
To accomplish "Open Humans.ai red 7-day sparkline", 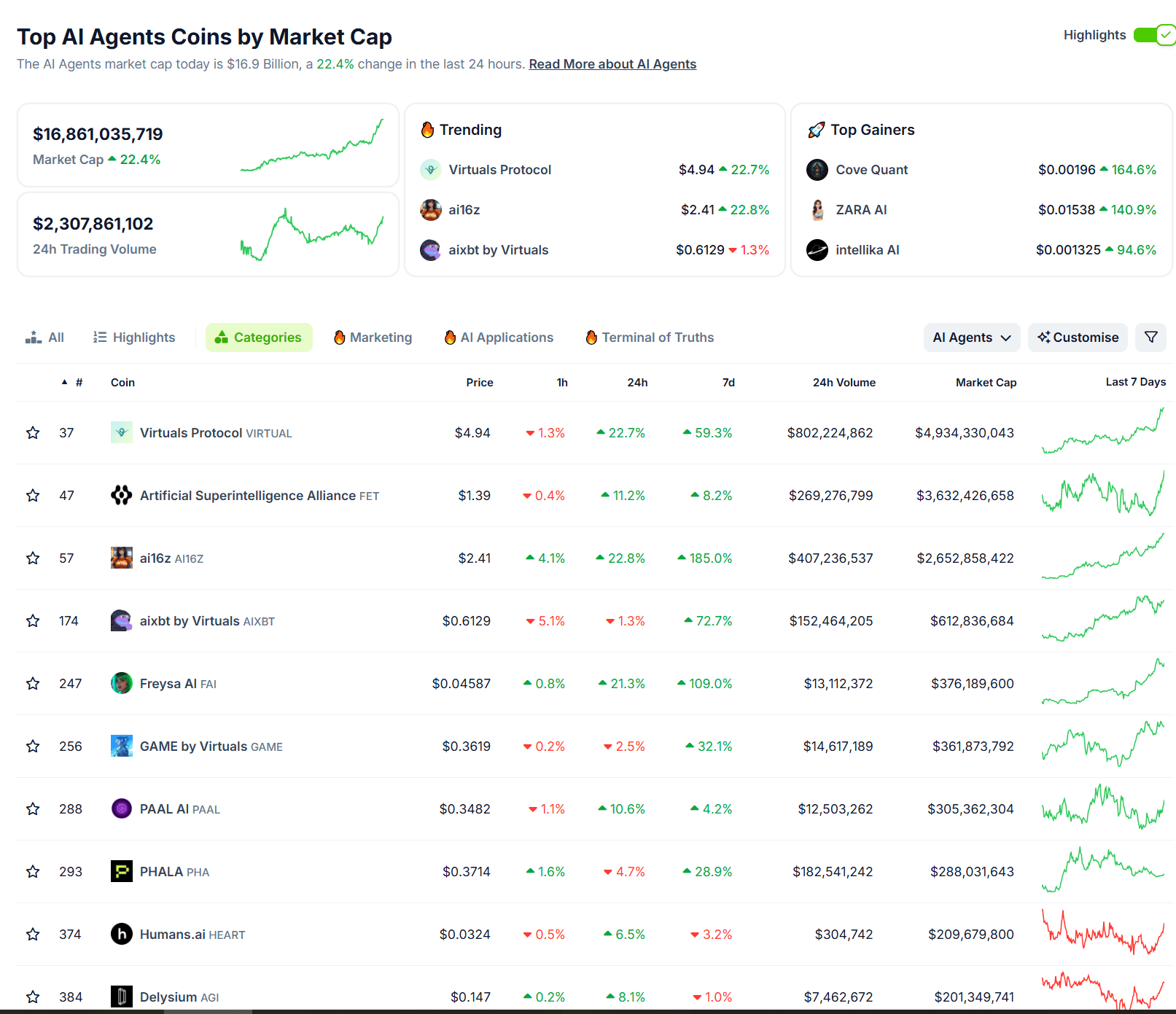I will [x=1103, y=933].
